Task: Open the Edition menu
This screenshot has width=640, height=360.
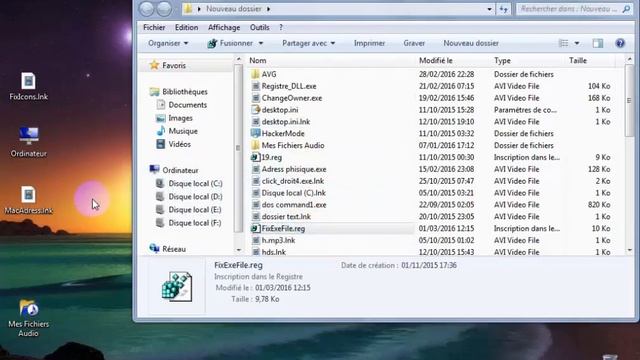Action: (187, 27)
